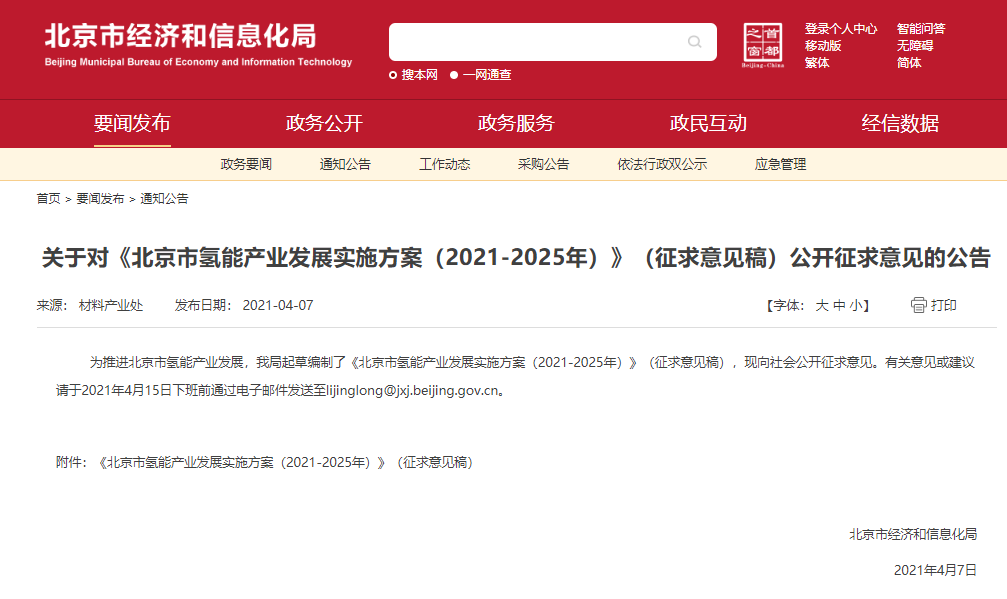This screenshot has height=599, width=1007.
Task: Click the search magnifier icon
Action: tap(693, 42)
